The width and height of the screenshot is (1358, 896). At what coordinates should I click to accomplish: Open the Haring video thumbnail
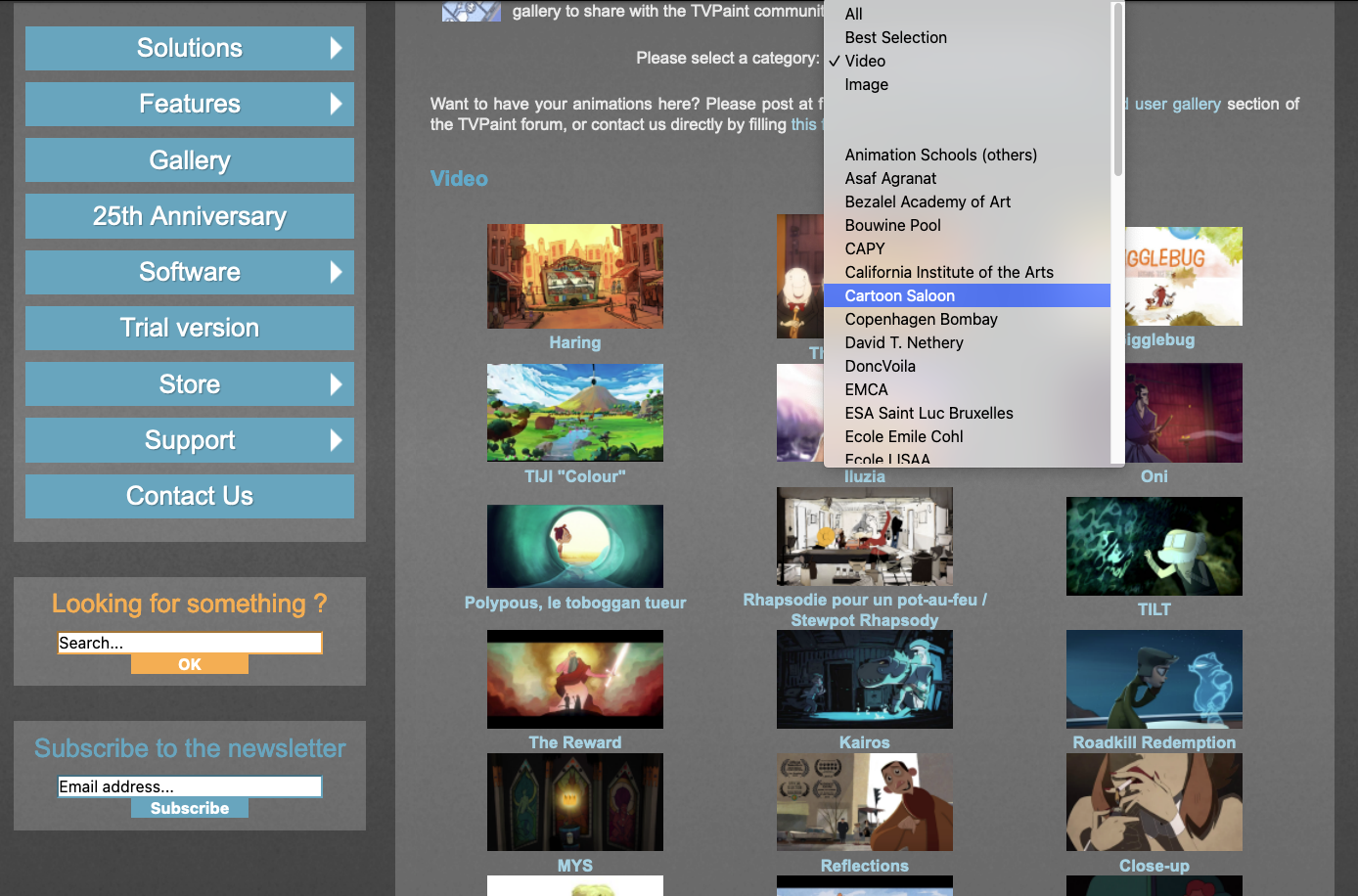pyautogui.click(x=575, y=276)
